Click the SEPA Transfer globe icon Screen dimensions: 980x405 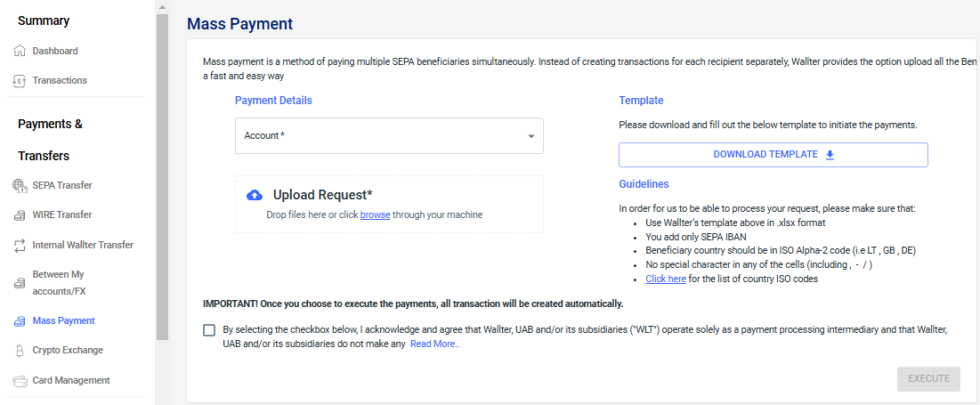[x=18, y=185]
